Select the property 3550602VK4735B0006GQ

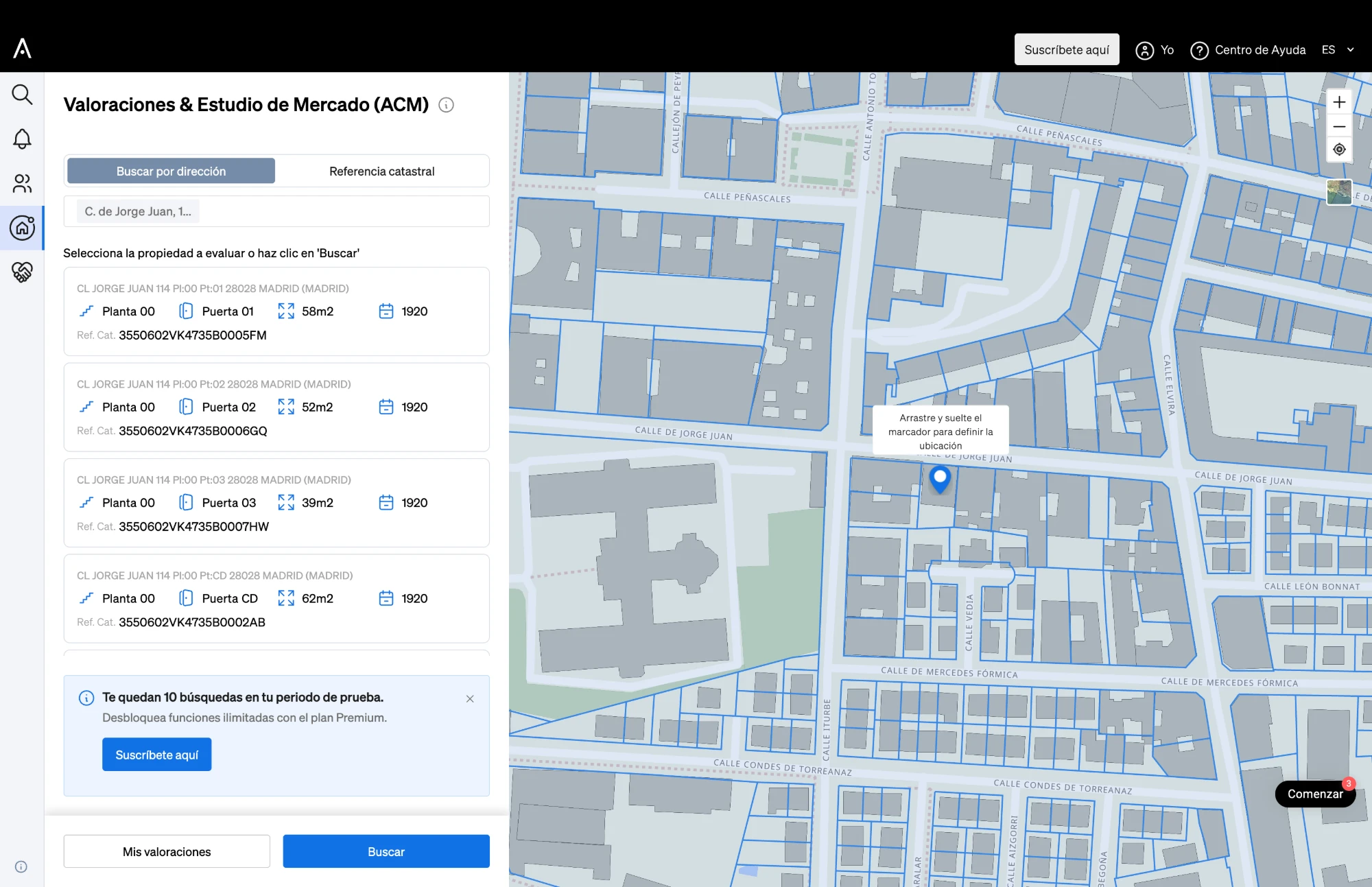click(276, 407)
